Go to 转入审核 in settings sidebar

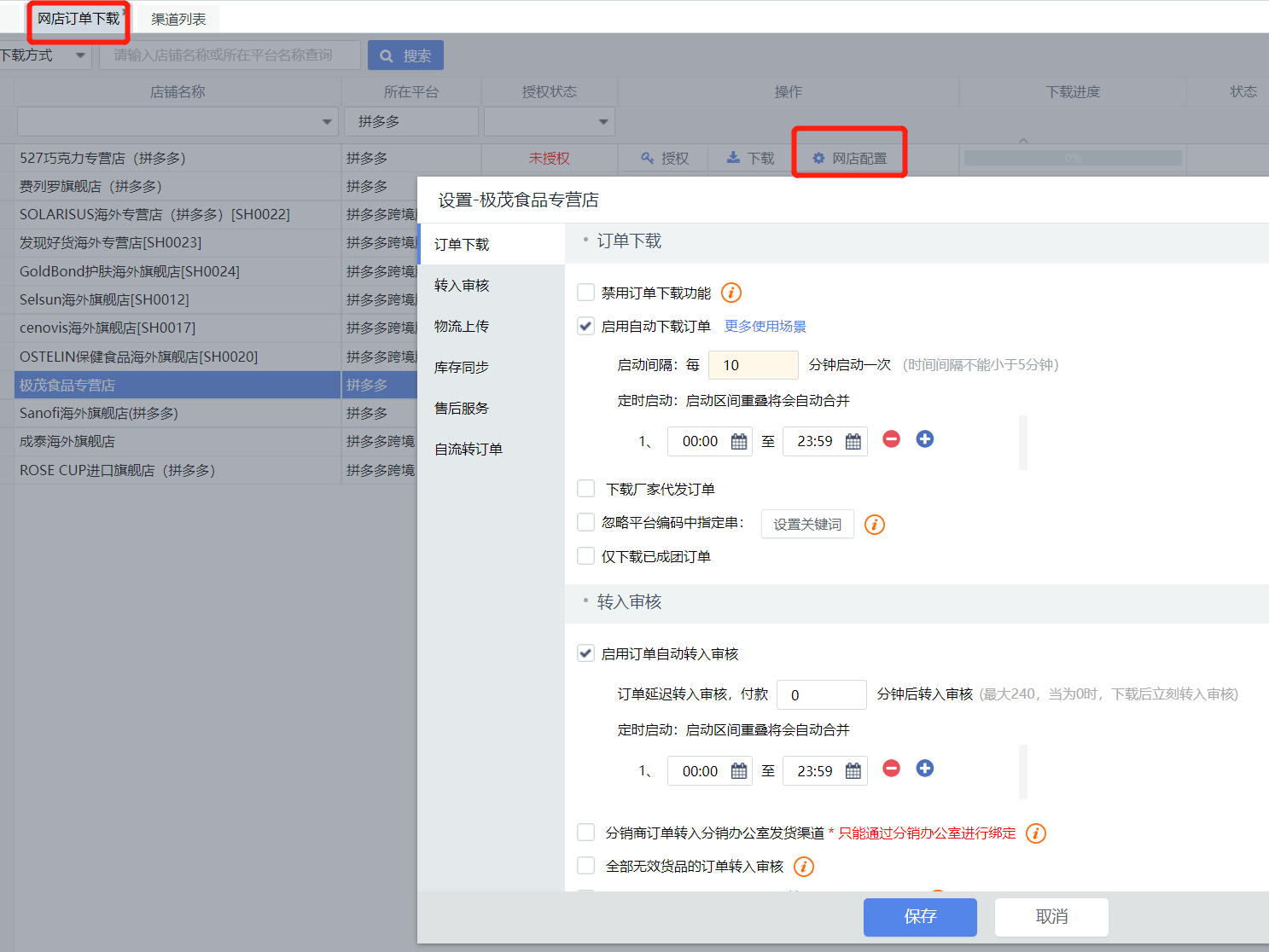(492, 285)
